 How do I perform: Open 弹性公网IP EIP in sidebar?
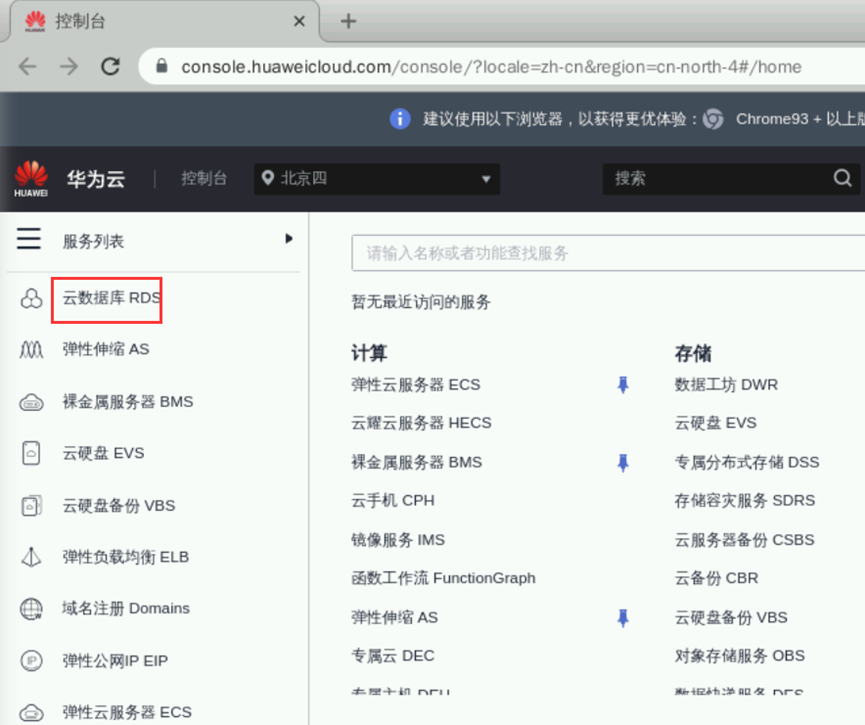[x=115, y=660]
